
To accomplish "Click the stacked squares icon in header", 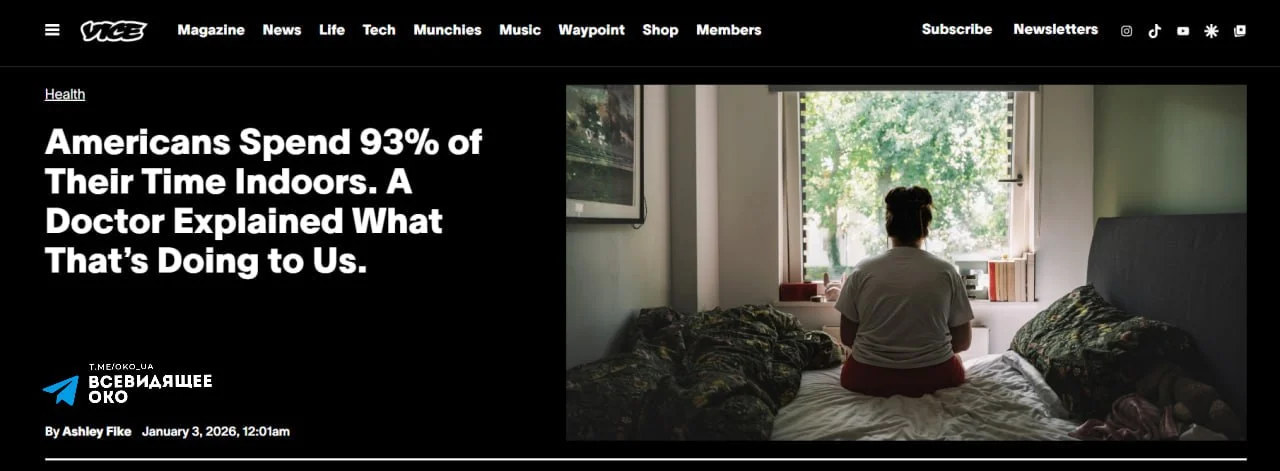I will [x=1240, y=31].
